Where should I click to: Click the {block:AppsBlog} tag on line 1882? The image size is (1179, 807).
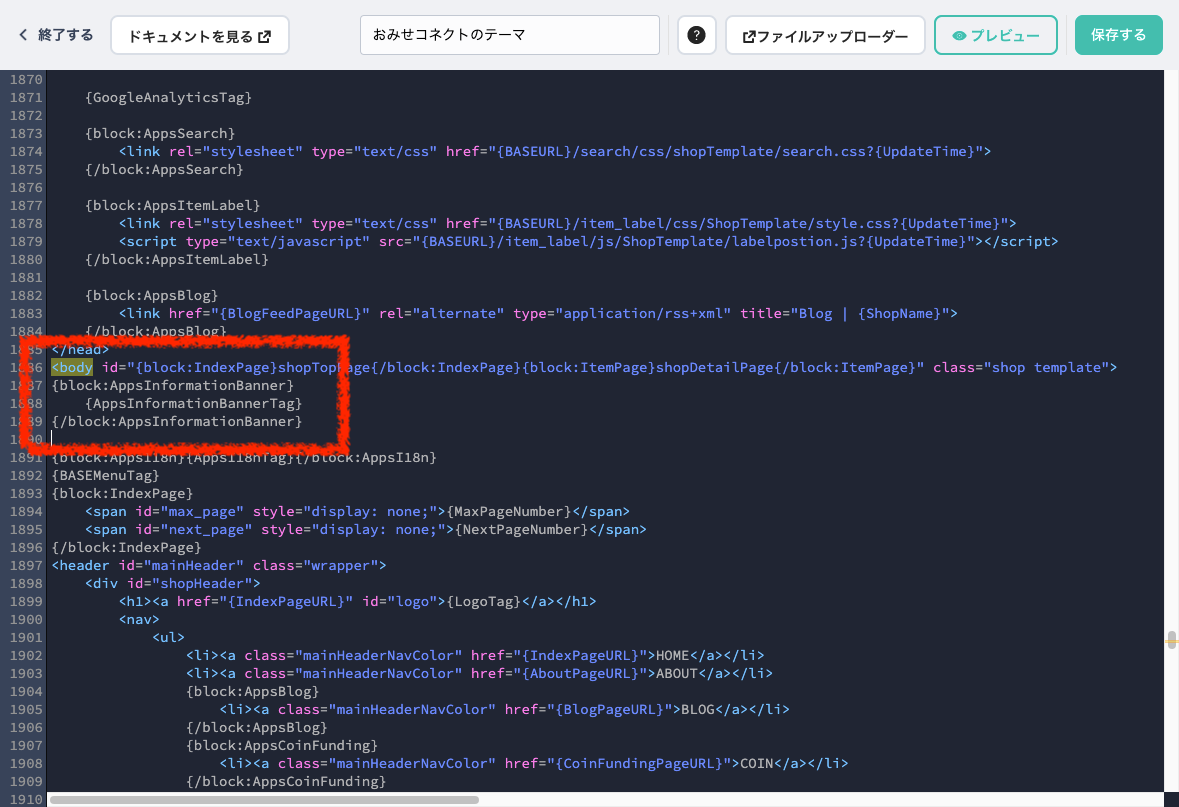click(152, 295)
